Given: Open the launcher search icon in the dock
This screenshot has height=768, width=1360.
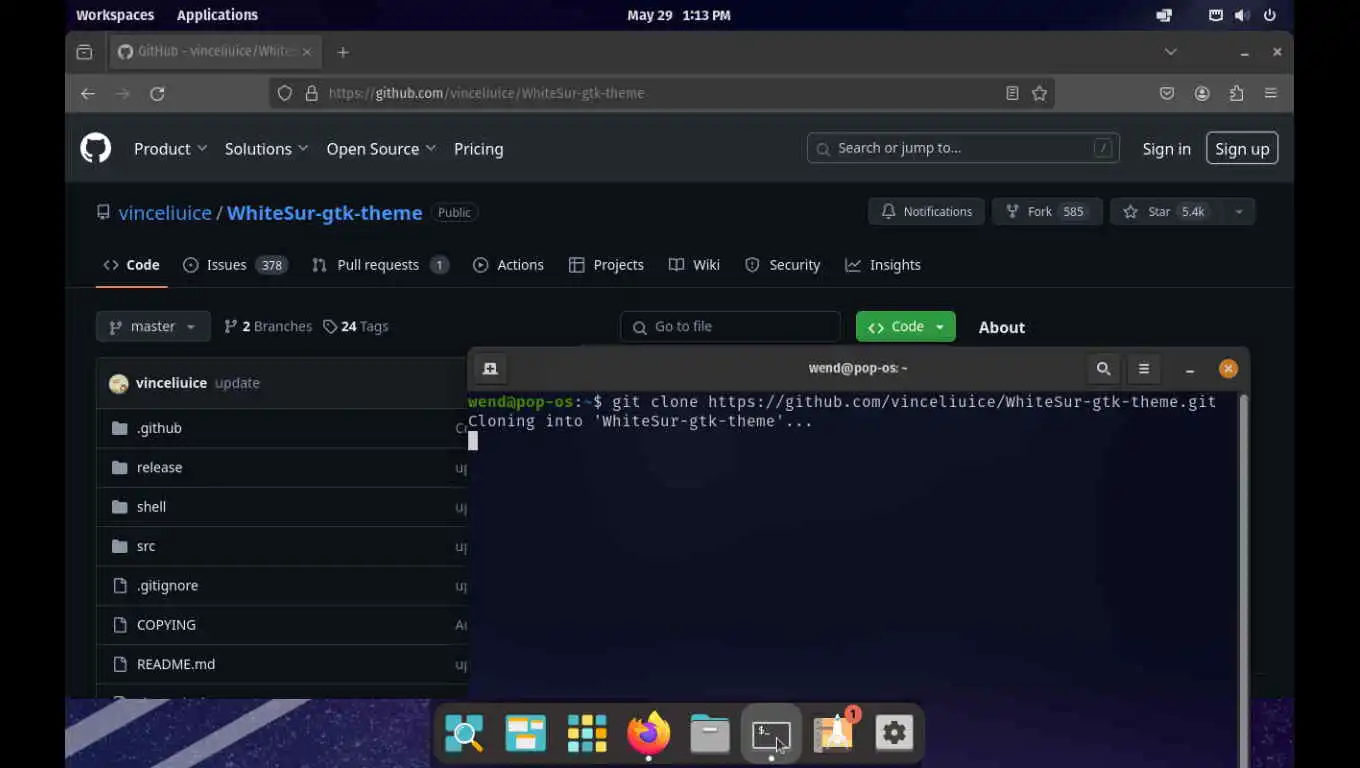Looking at the screenshot, I should (x=464, y=734).
